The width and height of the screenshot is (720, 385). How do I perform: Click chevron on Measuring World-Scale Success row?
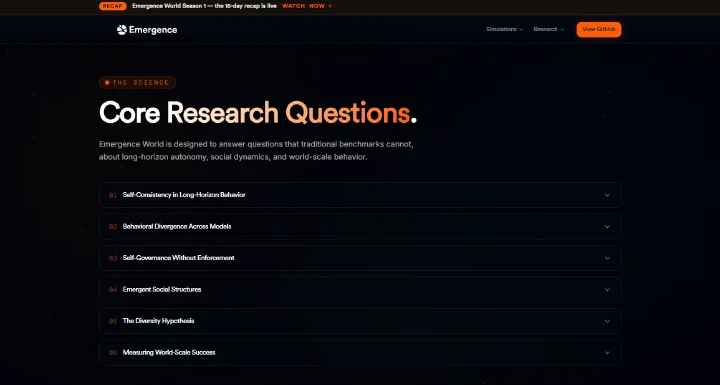tap(607, 353)
